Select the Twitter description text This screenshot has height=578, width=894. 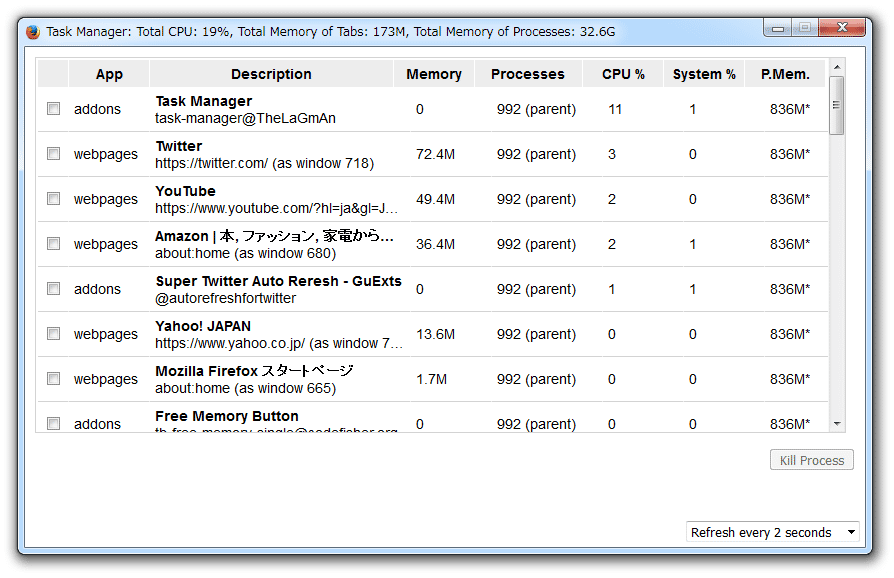(x=179, y=146)
